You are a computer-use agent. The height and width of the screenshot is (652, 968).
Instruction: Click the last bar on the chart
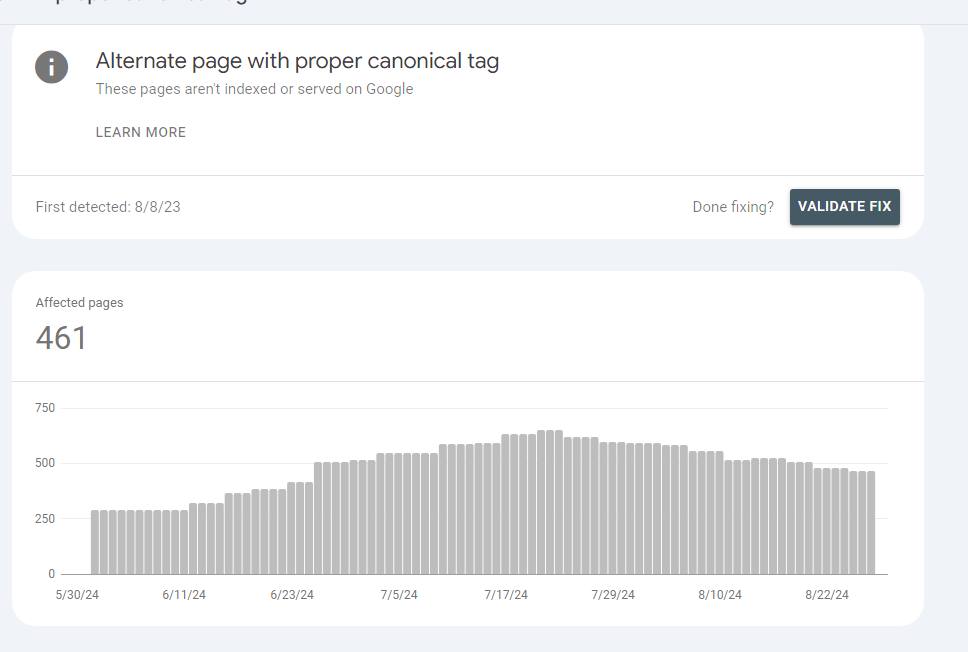click(871, 523)
